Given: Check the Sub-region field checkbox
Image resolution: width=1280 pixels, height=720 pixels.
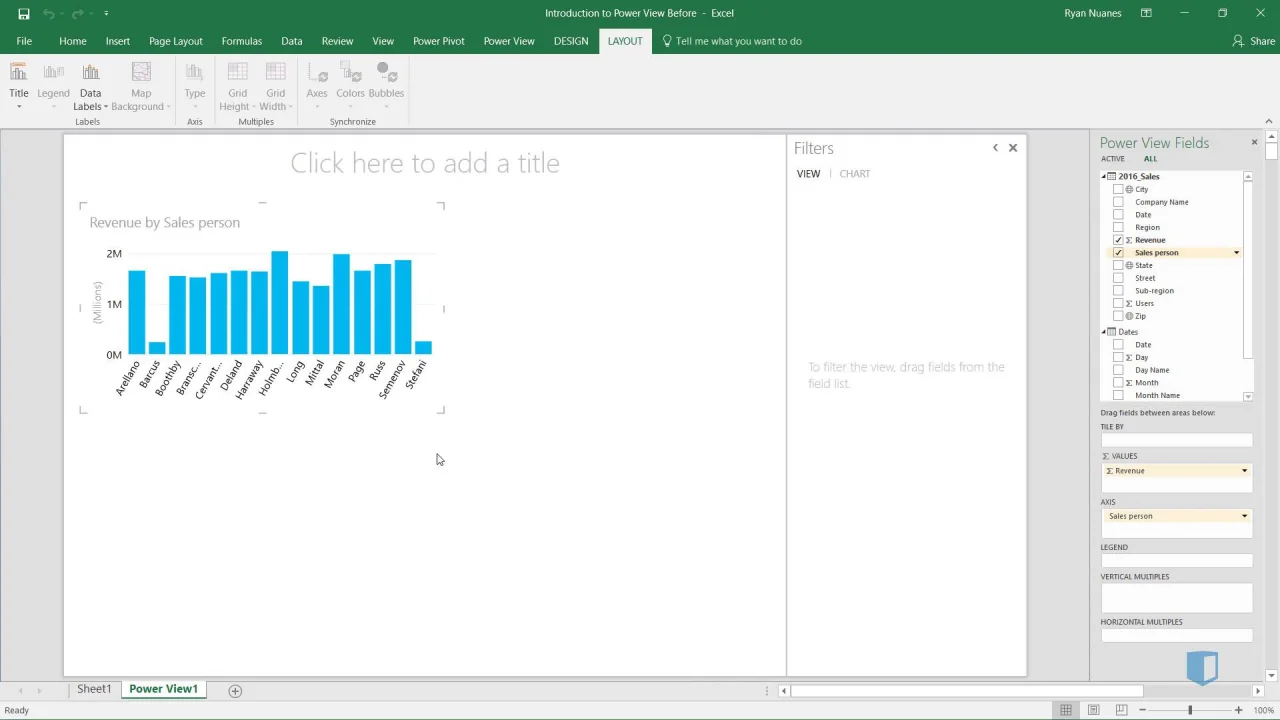Looking at the screenshot, I should (1118, 291).
